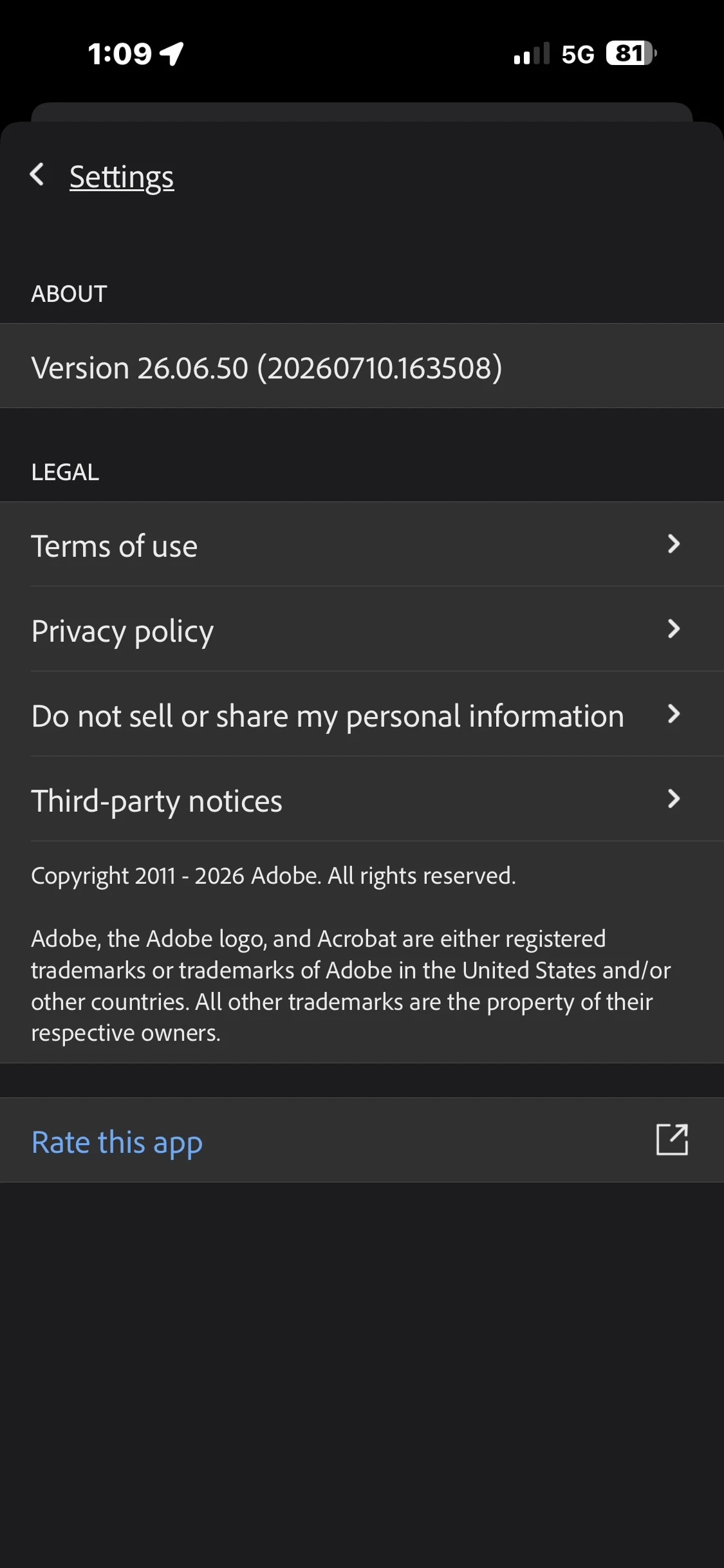Image resolution: width=724 pixels, height=1568 pixels.
Task: Tap the external link icon beside Rate this app
Action: [673, 1140]
